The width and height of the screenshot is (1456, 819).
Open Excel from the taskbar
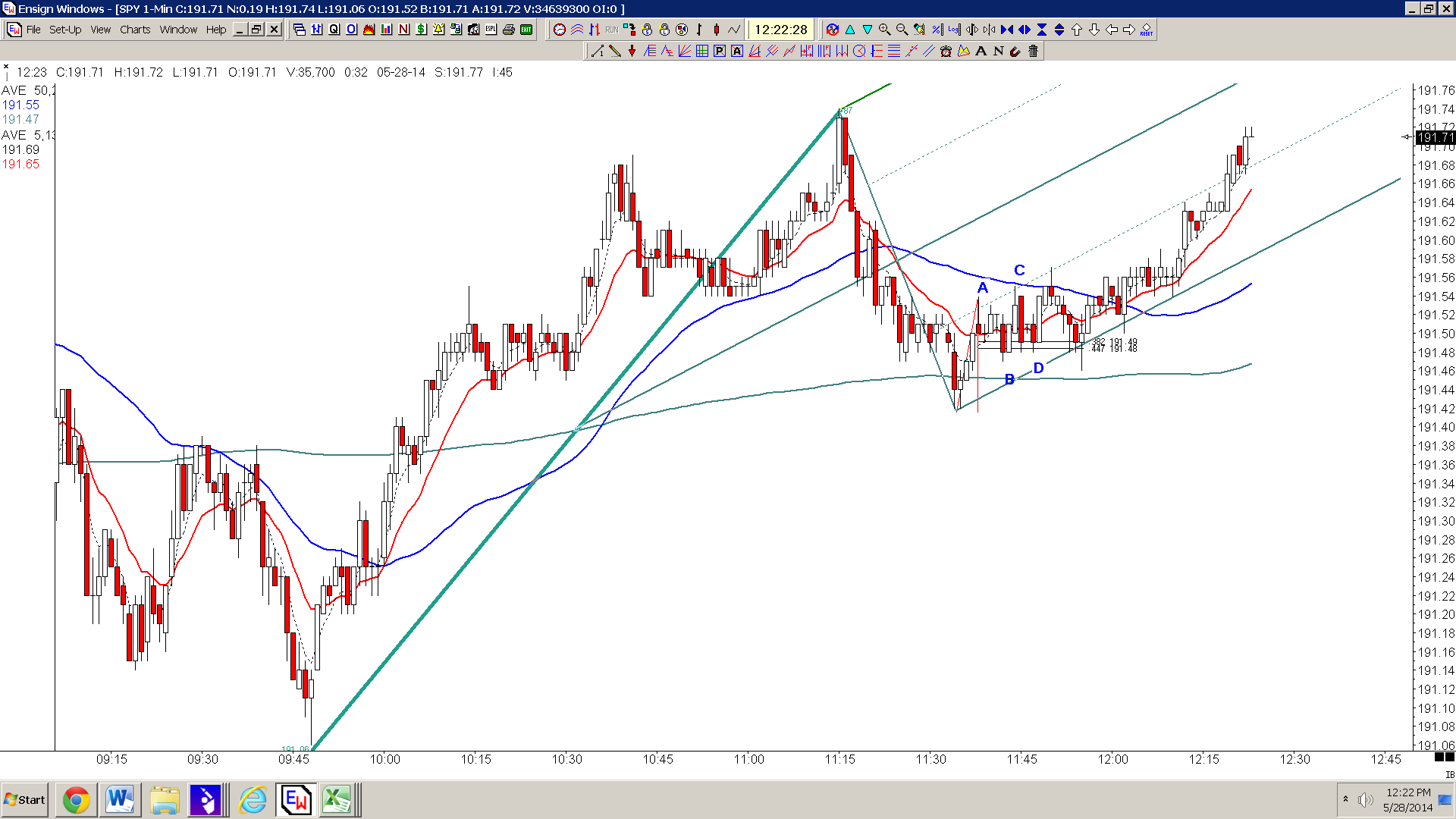point(337,800)
